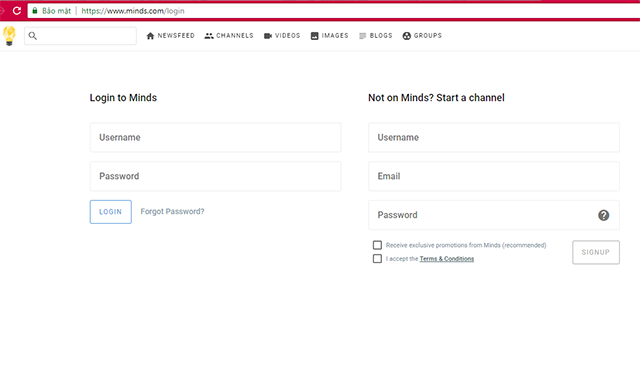Open the Groups nav item
Viewport: 640px width, 389px height.
click(x=422, y=36)
